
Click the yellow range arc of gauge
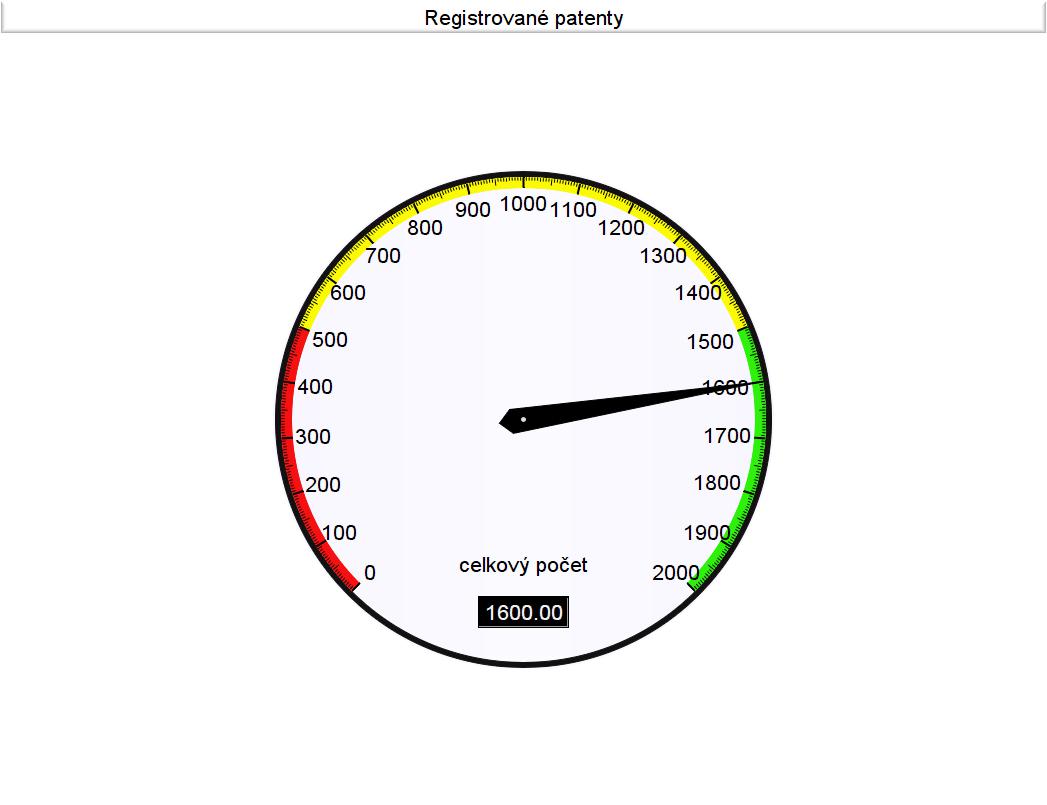(524, 183)
